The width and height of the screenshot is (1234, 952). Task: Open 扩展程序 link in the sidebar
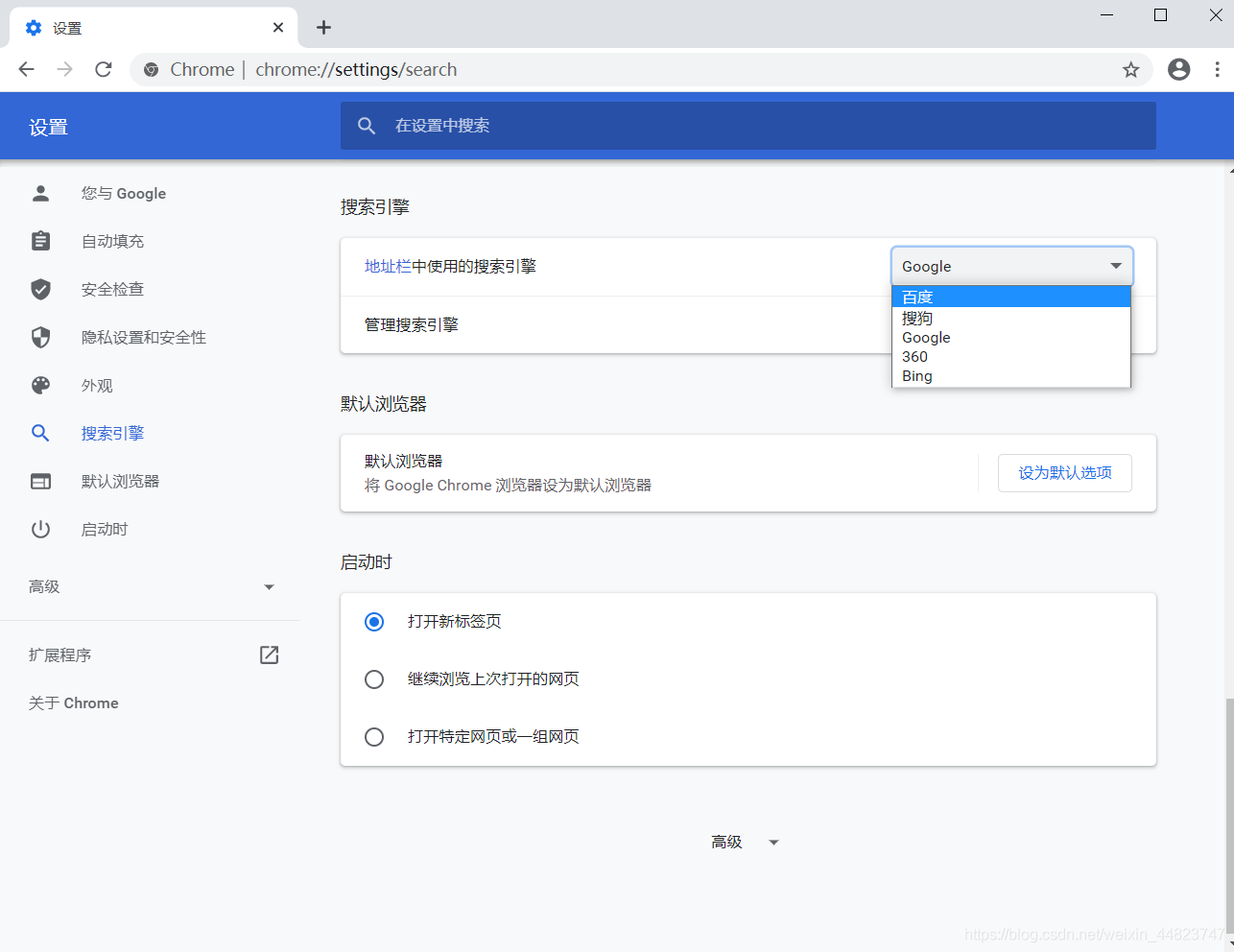point(59,654)
